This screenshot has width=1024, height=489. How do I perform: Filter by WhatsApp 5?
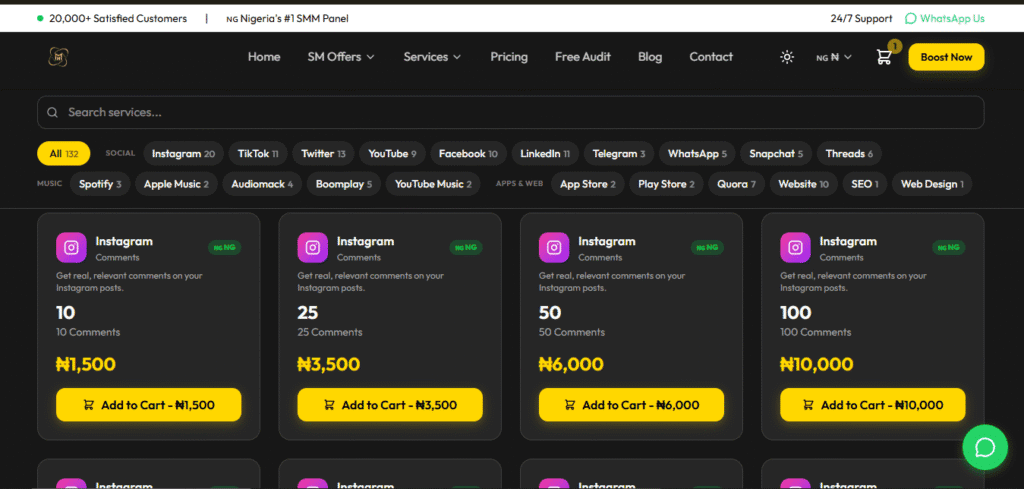coord(697,153)
